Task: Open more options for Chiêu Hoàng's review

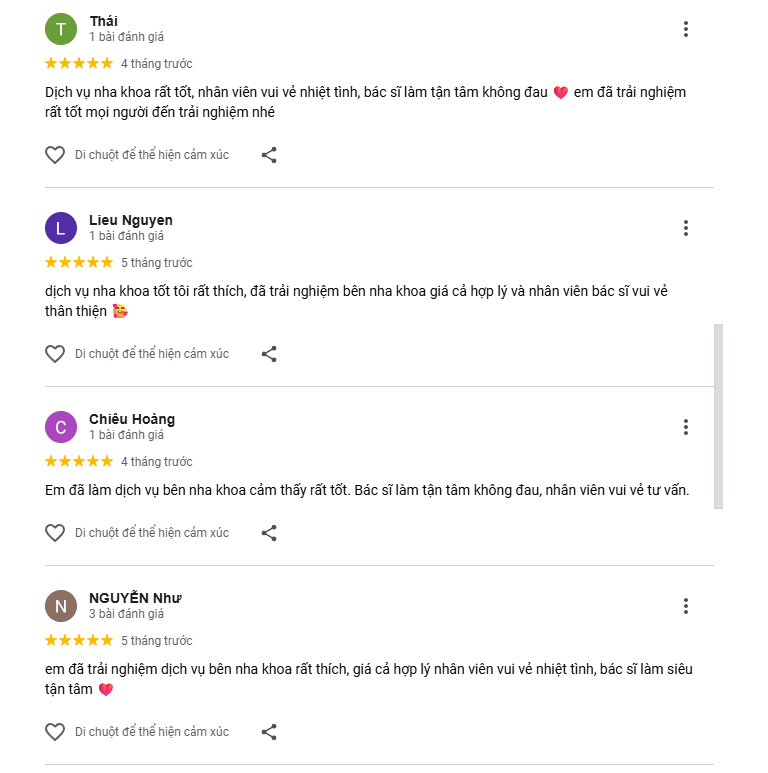Action: tap(686, 427)
